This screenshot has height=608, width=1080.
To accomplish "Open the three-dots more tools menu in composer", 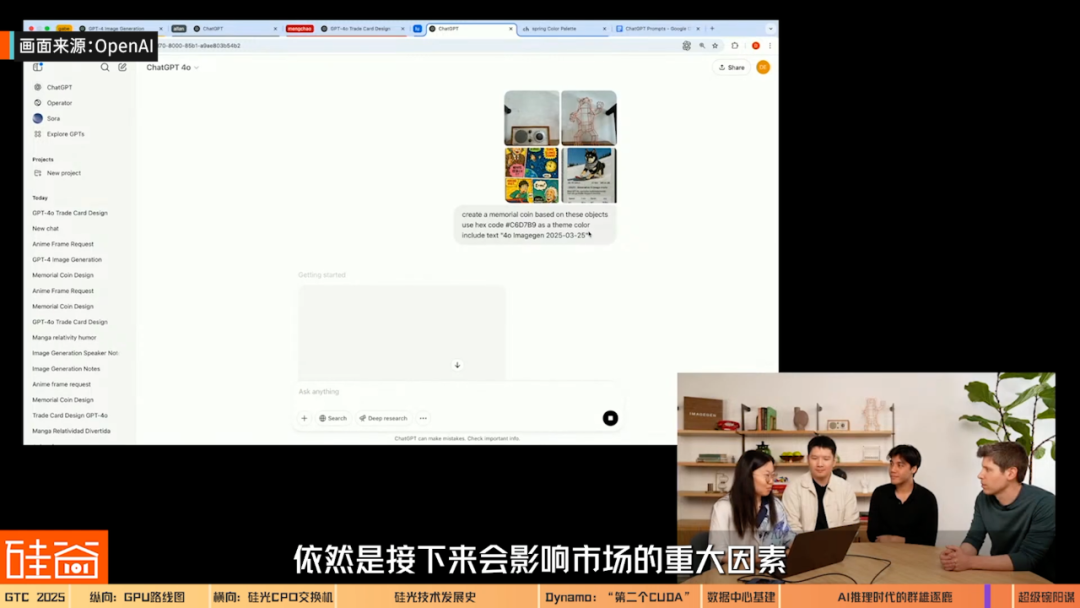I will (423, 418).
